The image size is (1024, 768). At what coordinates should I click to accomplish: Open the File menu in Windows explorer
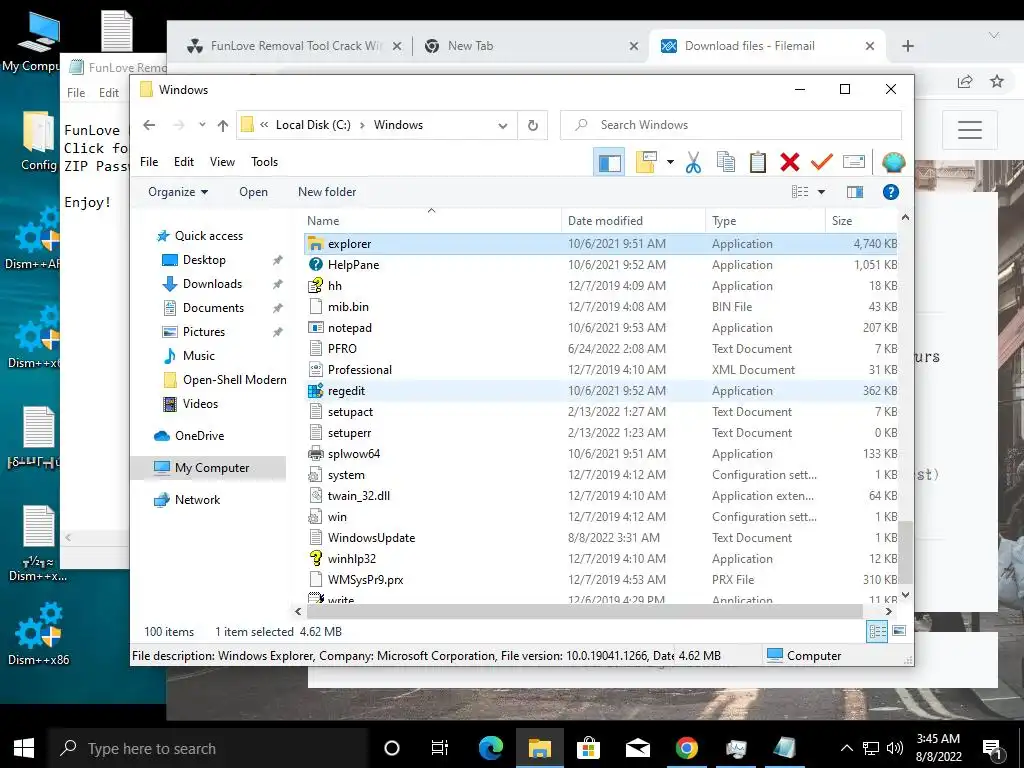(x=149, y=162)
